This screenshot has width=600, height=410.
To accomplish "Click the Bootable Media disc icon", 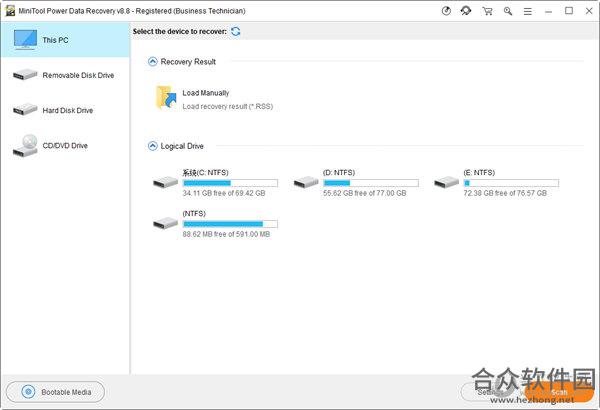I will point(28,392).
